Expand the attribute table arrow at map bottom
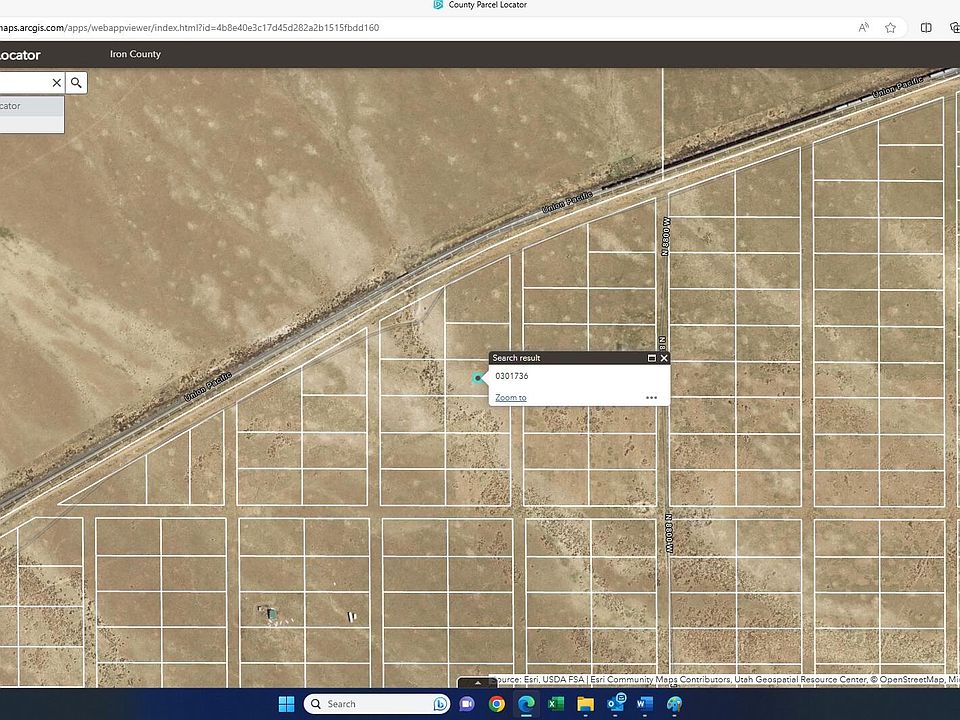This screenshot has width=960, height=720. (x=478, y=682)
